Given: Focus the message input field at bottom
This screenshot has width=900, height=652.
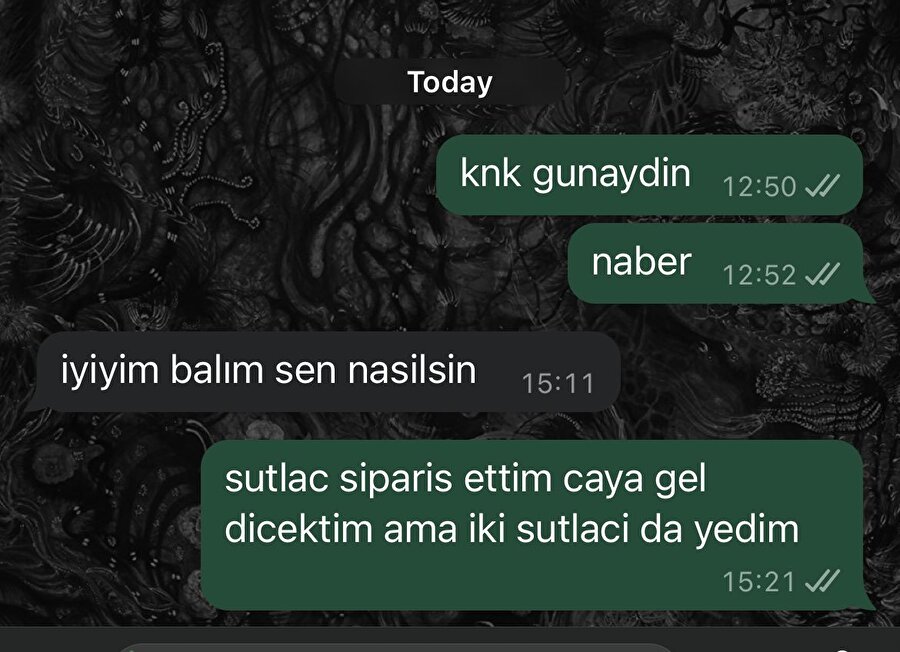Looking at the screenshot, I should 396,647.
